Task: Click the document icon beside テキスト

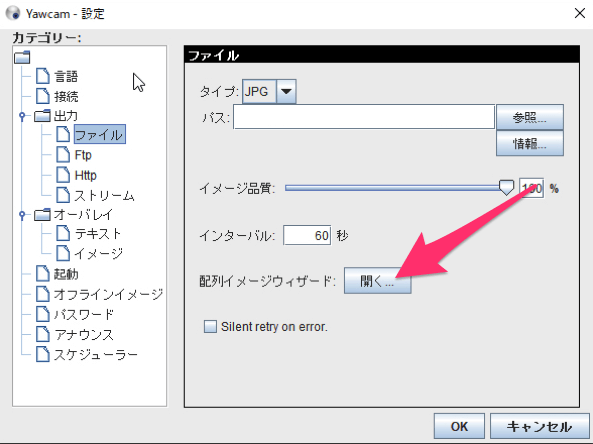Action: tap(63, 233)
